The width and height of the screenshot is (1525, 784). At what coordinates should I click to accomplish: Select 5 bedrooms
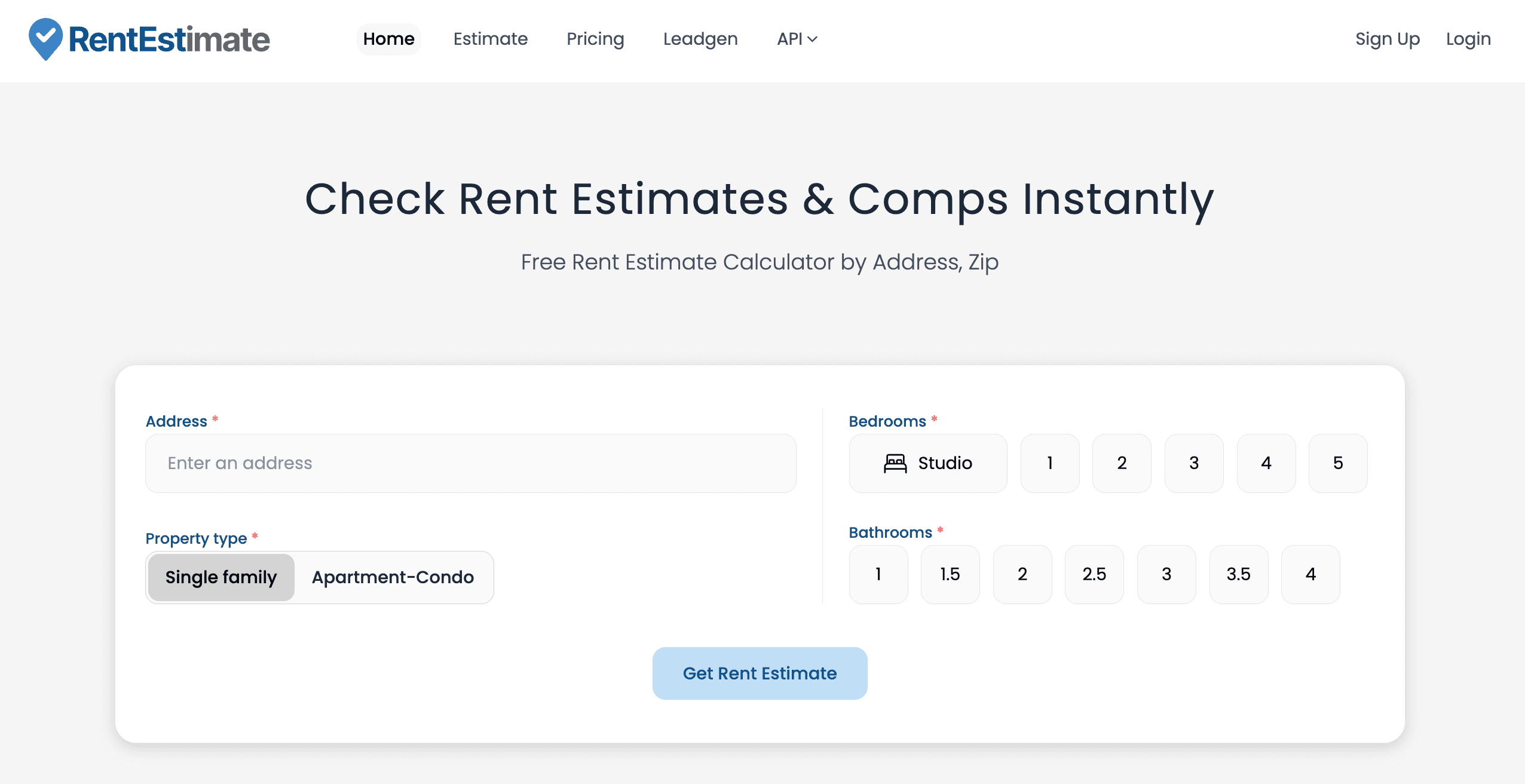(1337, 463)
